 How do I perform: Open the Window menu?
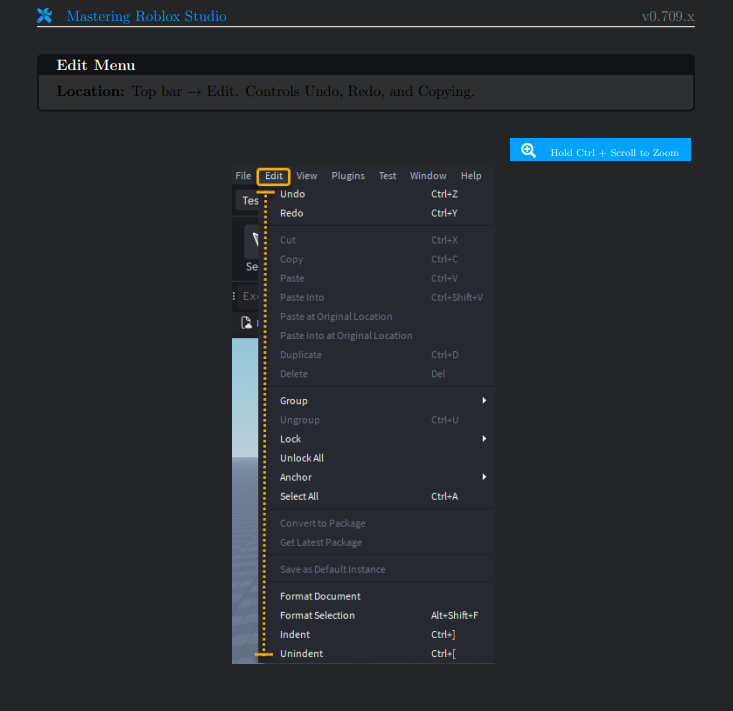[428, 176]
